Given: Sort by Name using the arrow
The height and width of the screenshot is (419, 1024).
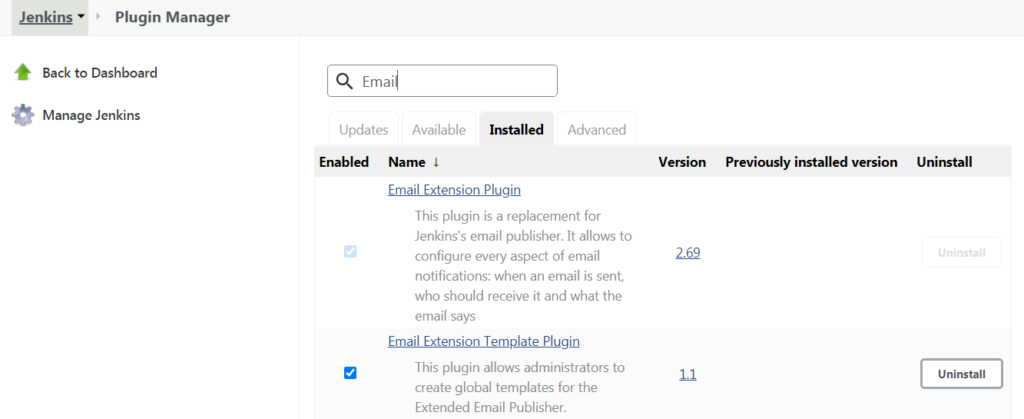Looking at the screenshot, I should coord(436,162).
